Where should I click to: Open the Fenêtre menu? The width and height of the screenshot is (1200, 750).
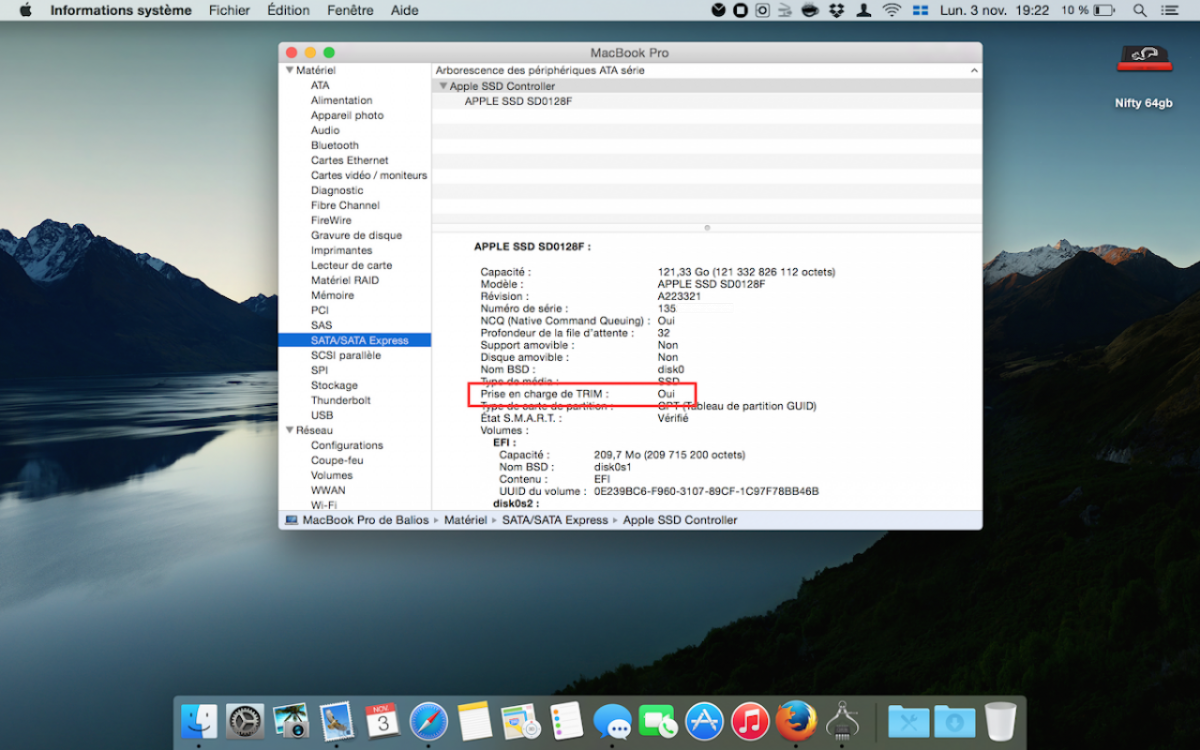pos(350,10)
